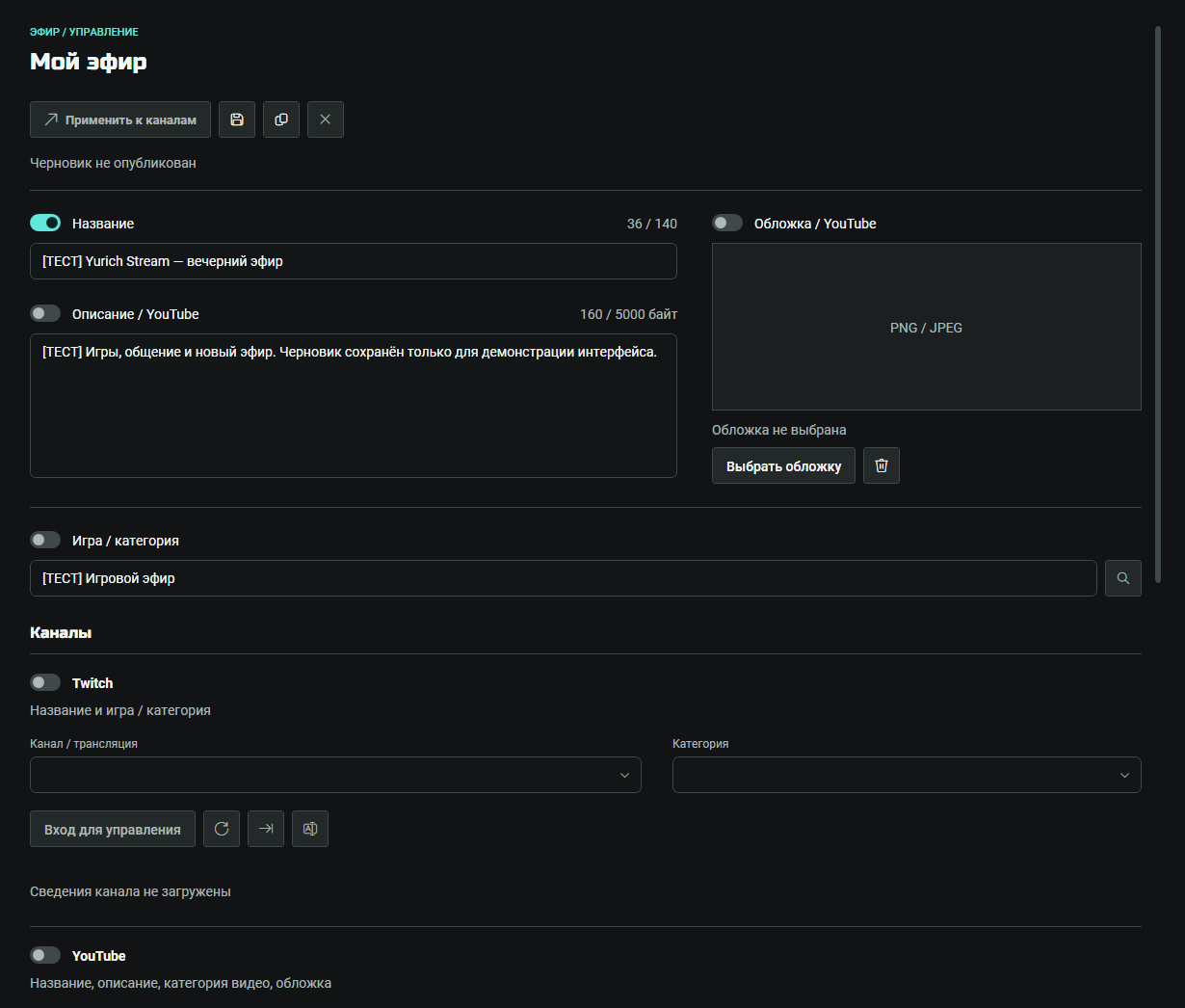Click into the description text area
The image size is (1185, 1008).
click(x=354, y=406)
